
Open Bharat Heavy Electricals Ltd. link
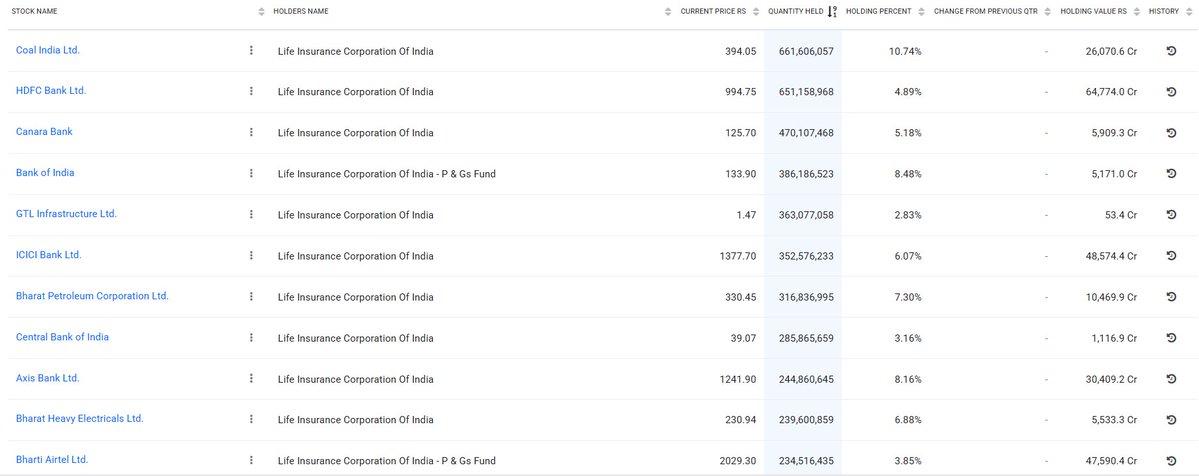coord(80,419)
